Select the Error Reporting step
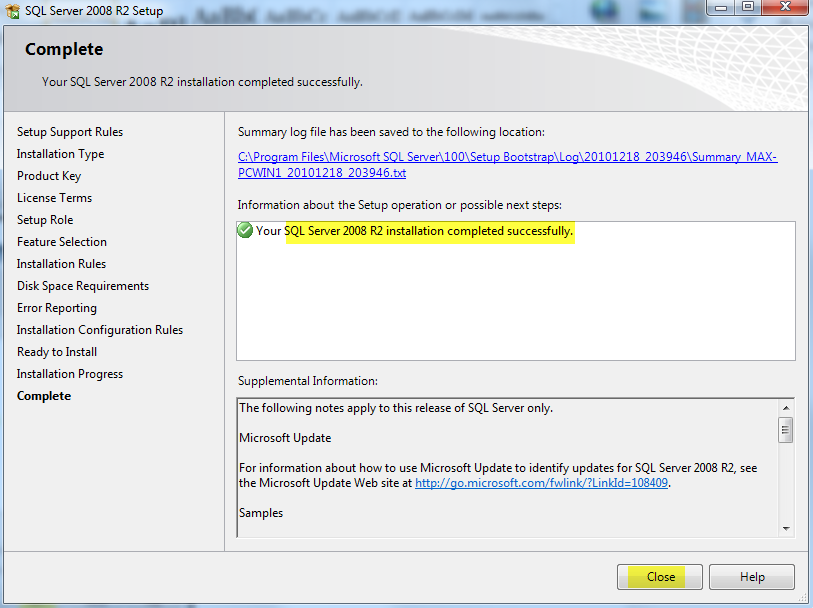This screenshot has width=813, height=608. pos(57,308)
